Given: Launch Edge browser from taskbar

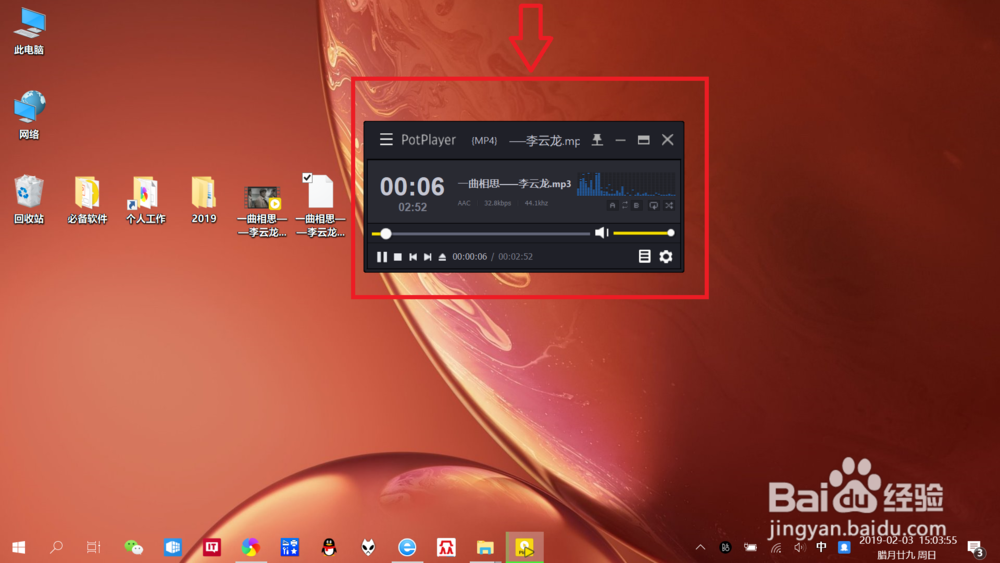Looking at the screenshot, I should (407, 547).
